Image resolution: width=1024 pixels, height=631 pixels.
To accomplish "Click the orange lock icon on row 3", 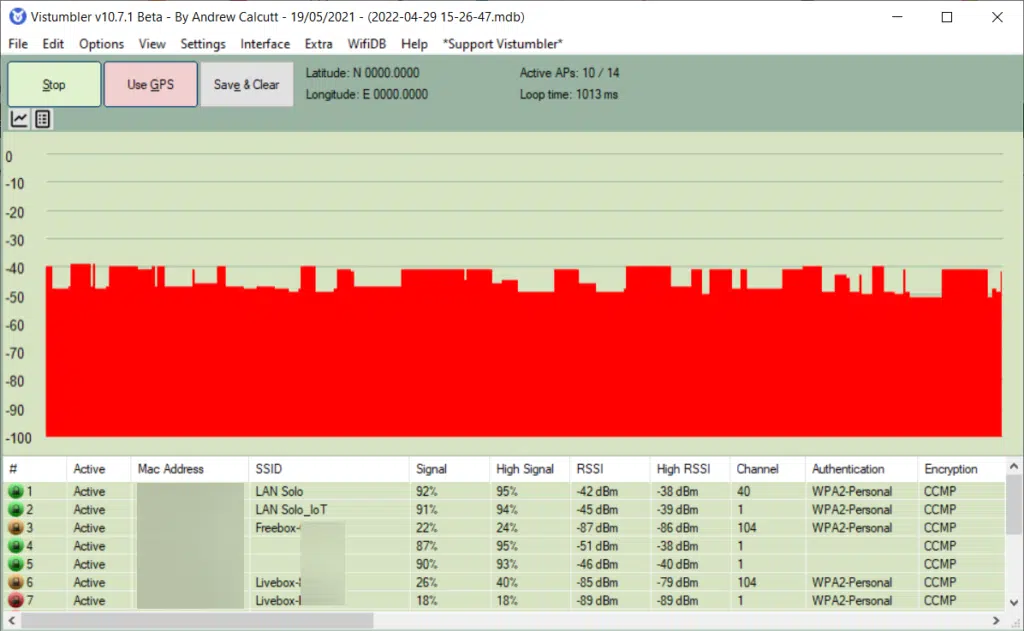I will (16, 528).
